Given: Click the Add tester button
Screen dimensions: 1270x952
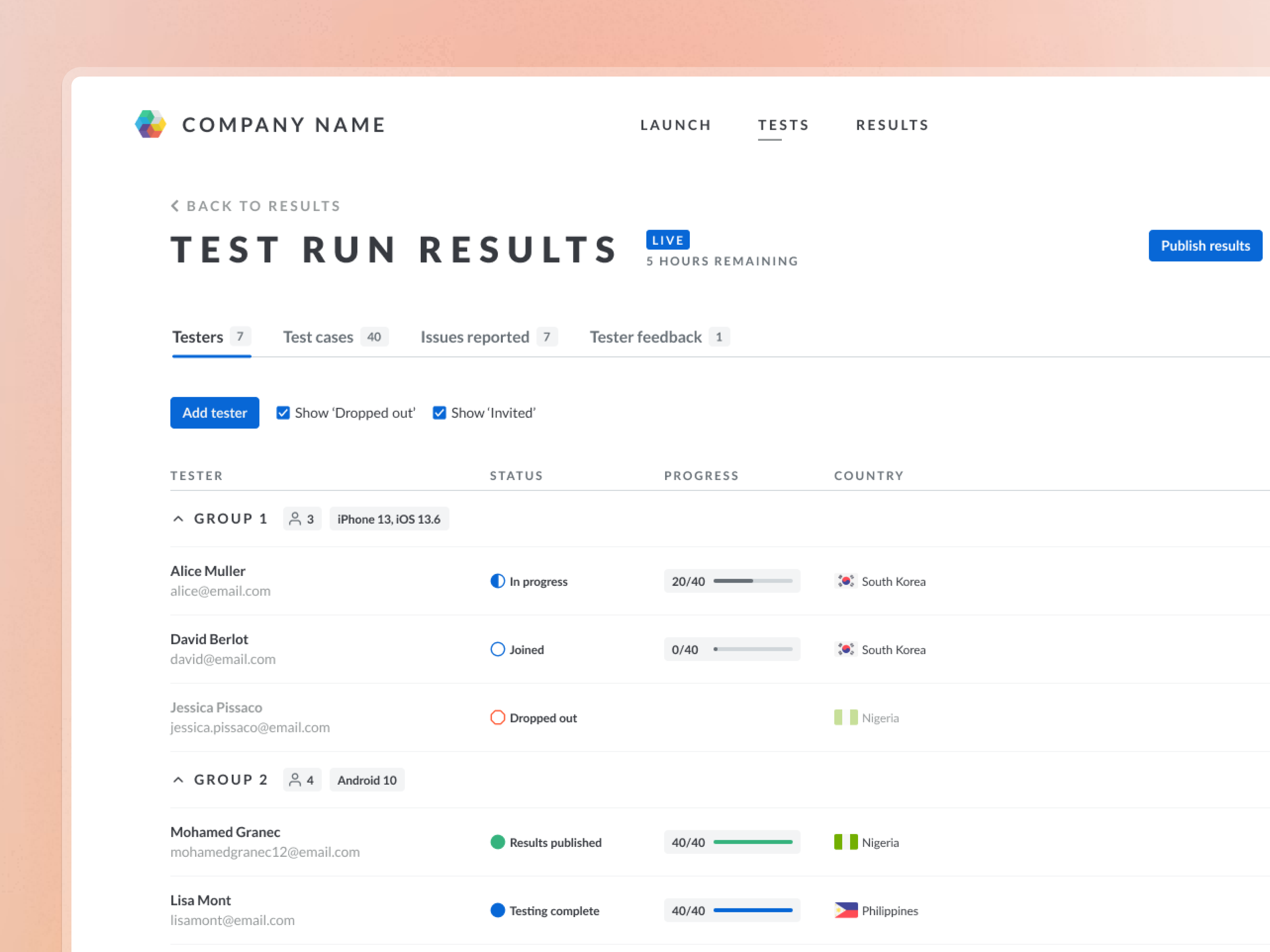Looking at the screenshot, I should pos(215,413).
